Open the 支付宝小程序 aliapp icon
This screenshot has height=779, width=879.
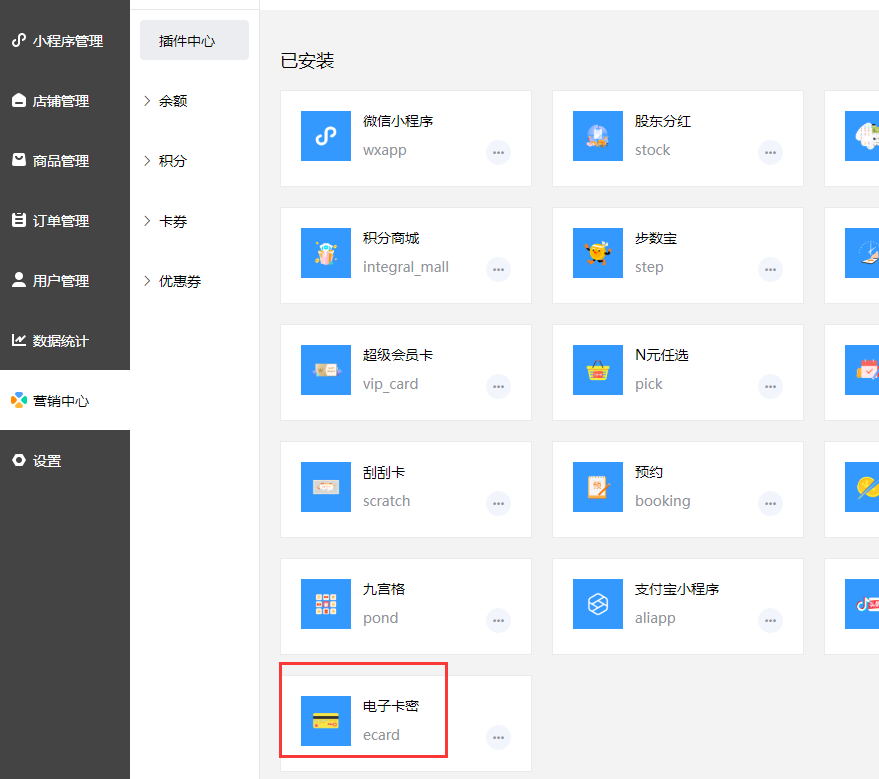point(597,604)
